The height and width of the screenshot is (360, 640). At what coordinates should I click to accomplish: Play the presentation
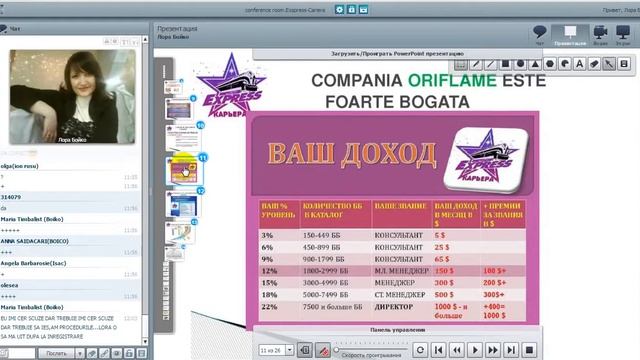click(475, 350)
